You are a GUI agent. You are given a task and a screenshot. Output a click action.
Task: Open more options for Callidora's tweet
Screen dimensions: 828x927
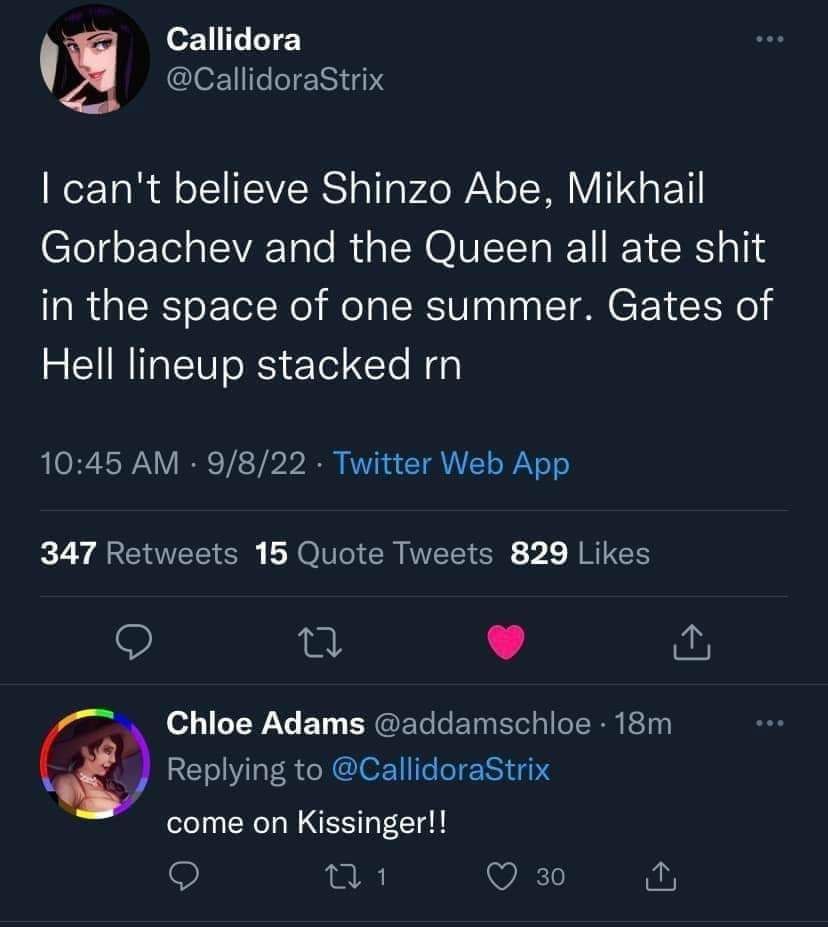point(766,41)
